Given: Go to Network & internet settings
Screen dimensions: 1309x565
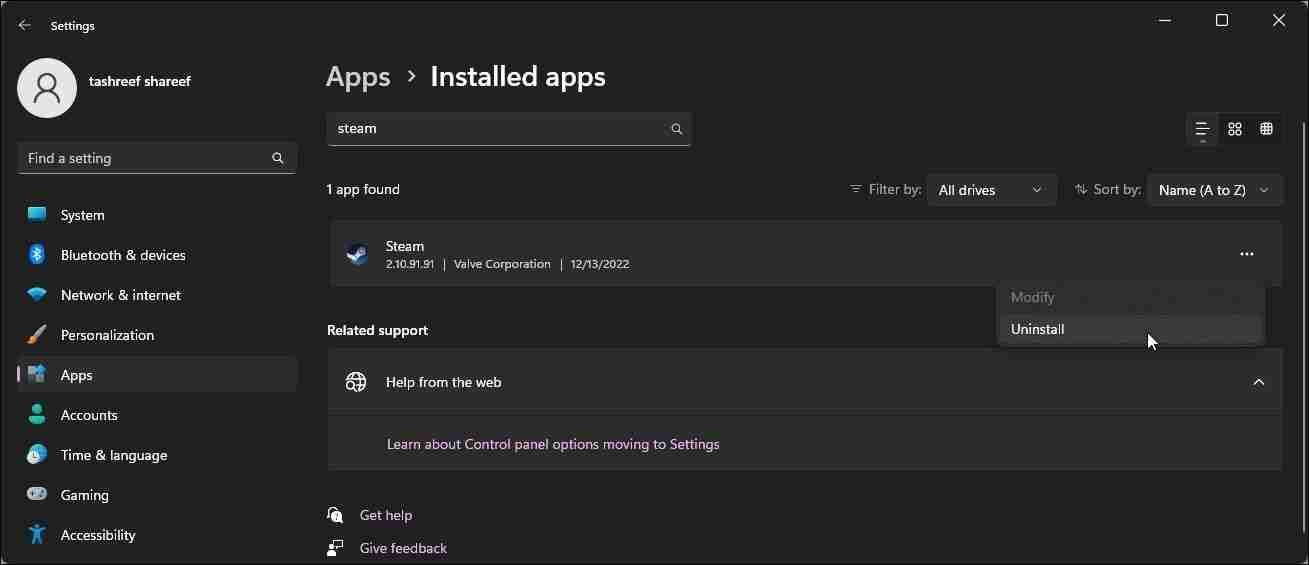Looking at the screenshot, I should point(121,295).
